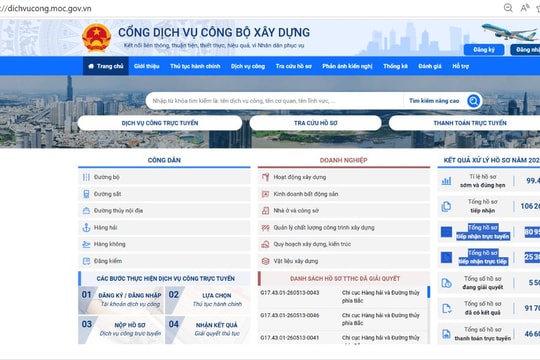Click the scrollbar of the resolved records list

pyautogui.click(x=428, y=292)
